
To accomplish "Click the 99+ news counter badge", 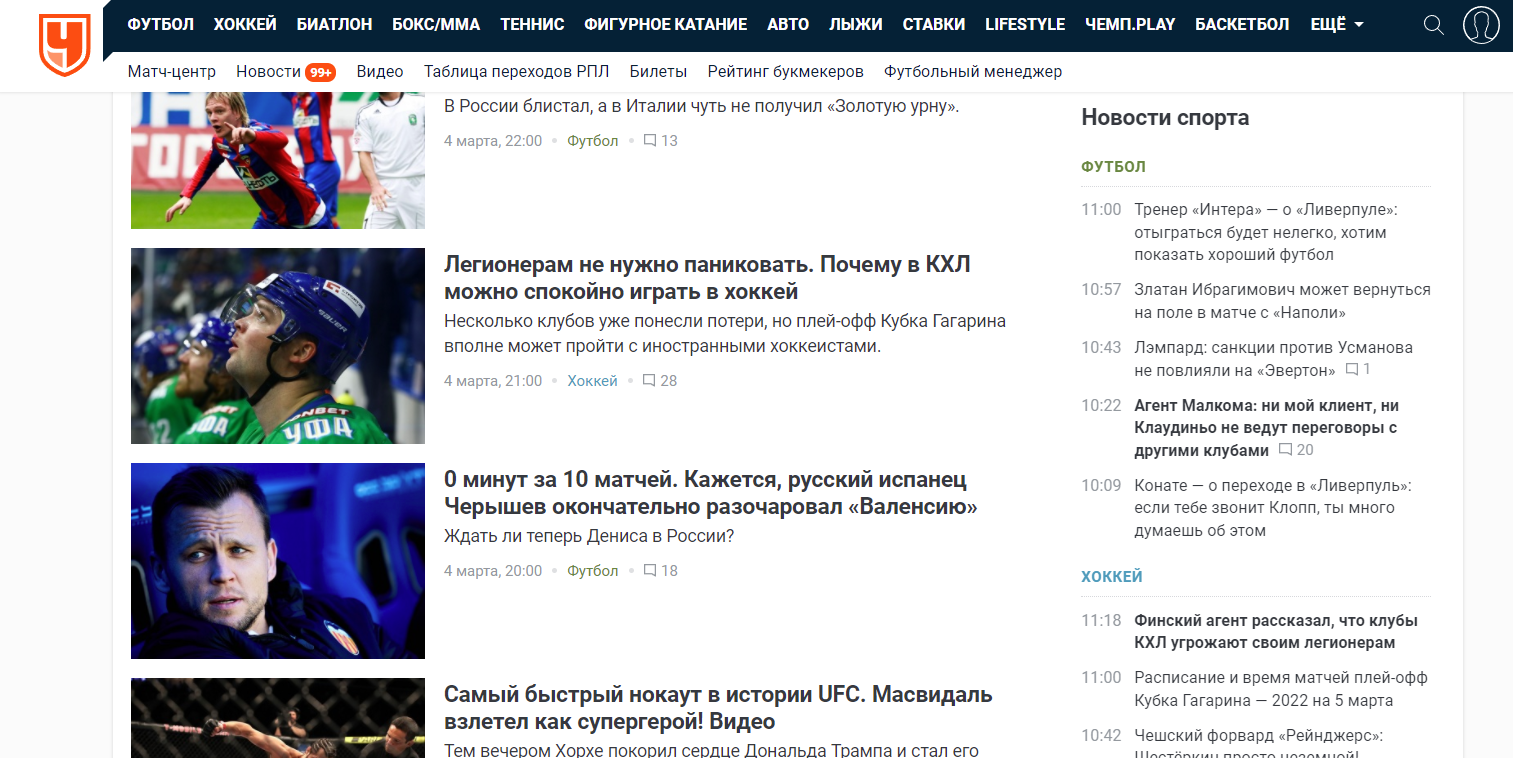I will (x=321, y=72).
